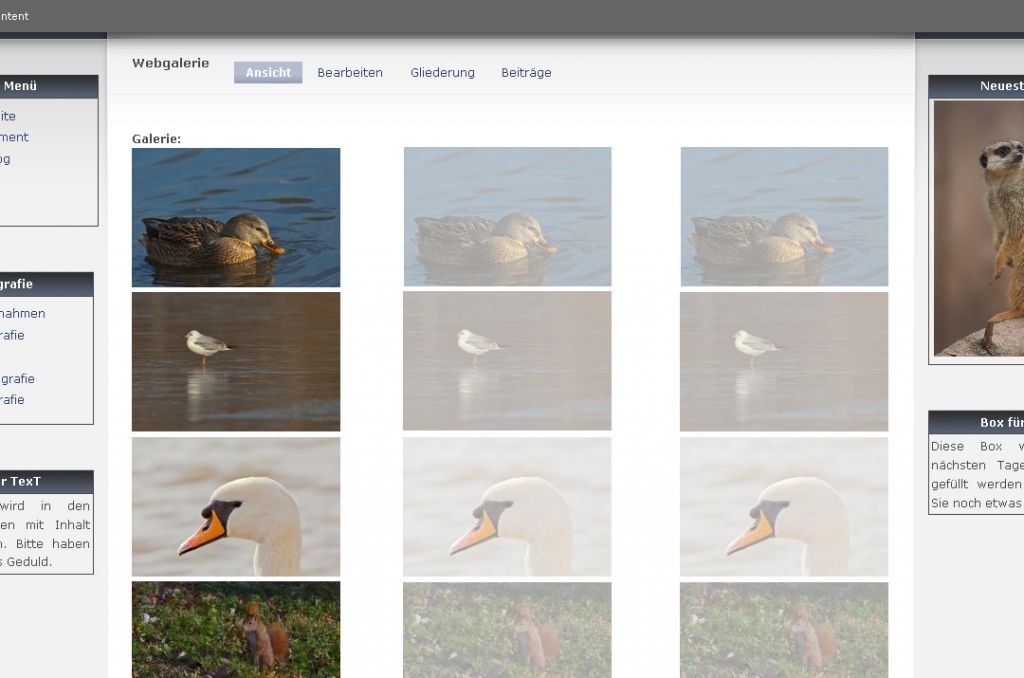Go to the Beiträge tab
The height and width of the screenshot is (678, 1024).
coord(526,73)
